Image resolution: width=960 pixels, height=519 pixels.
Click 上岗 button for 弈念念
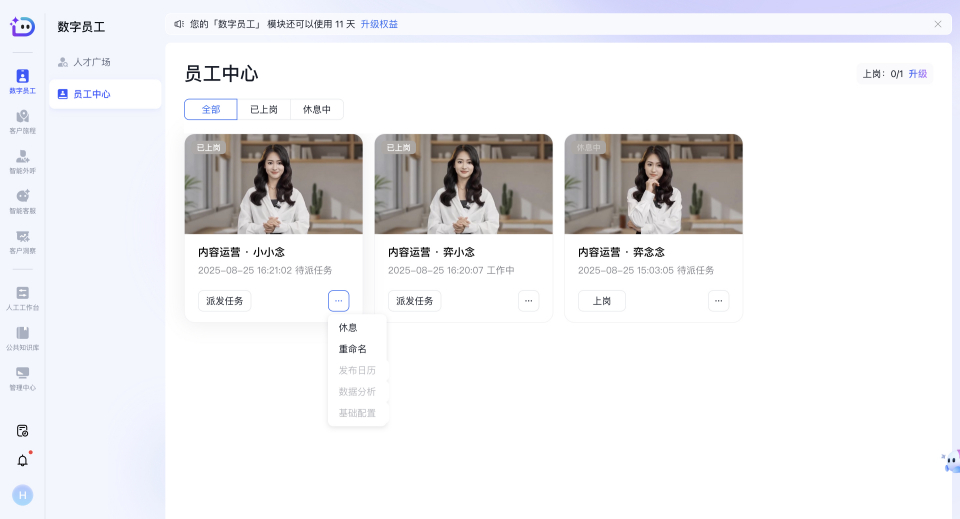tap(602, 301)
